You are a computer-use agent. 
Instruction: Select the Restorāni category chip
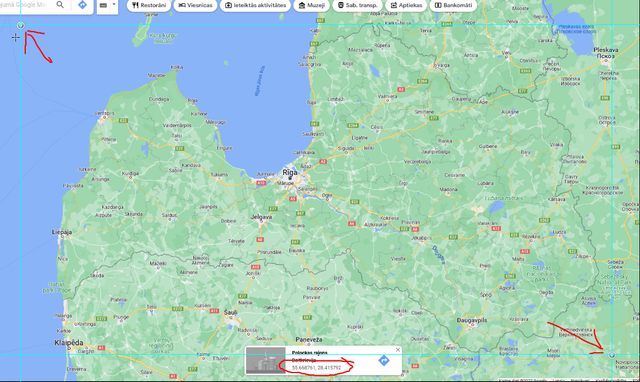pyautogui.click(x=149, y=5)
